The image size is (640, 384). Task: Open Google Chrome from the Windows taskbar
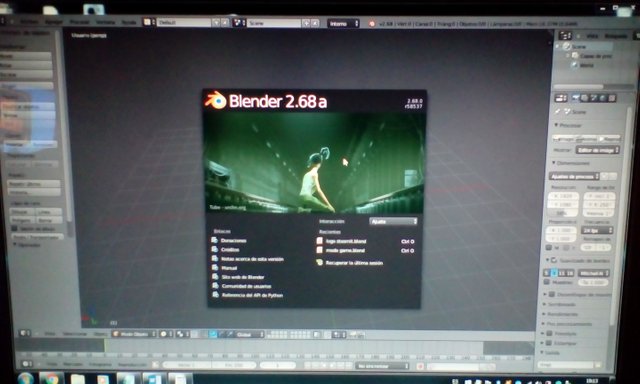click(52, 379)
